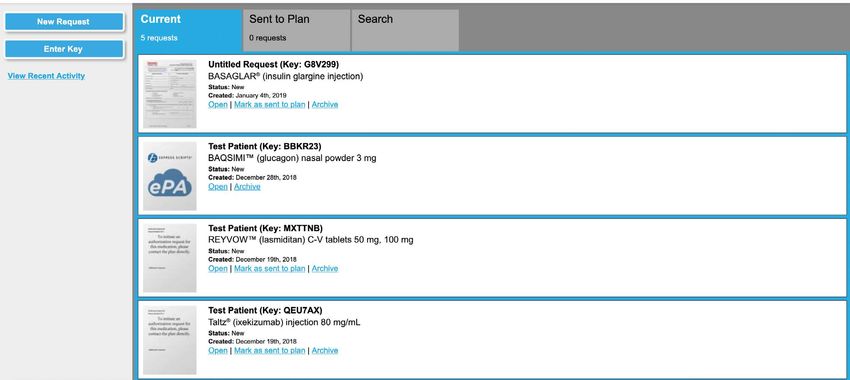Click the Express Scripts ePA cloud thumbnail

click(x=170, y=176)
